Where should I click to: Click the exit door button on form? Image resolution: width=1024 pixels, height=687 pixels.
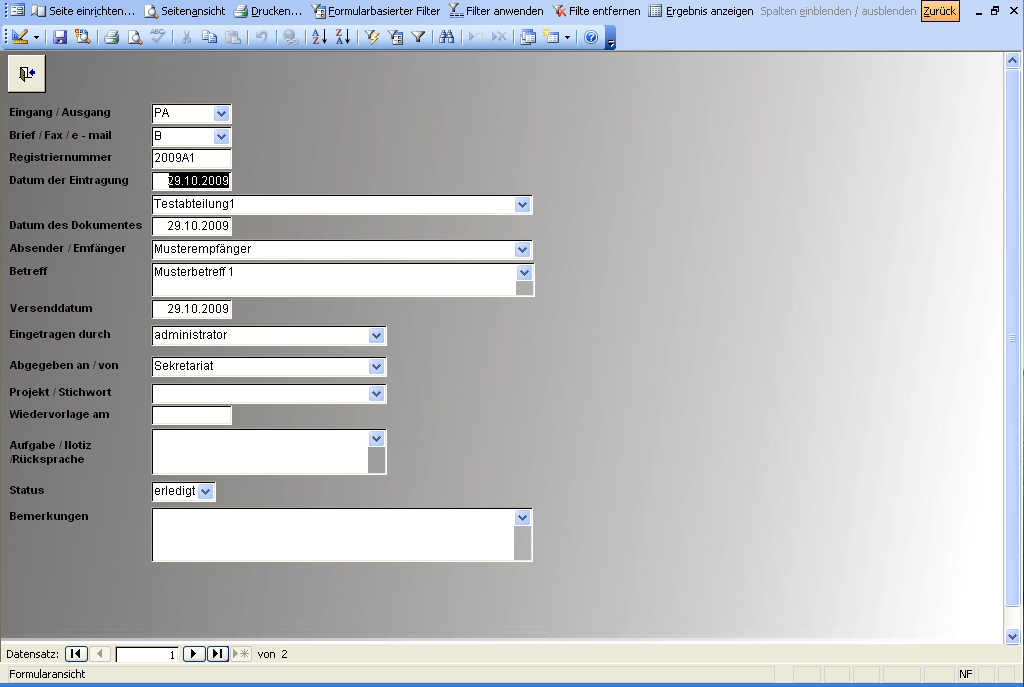(27, 74)
